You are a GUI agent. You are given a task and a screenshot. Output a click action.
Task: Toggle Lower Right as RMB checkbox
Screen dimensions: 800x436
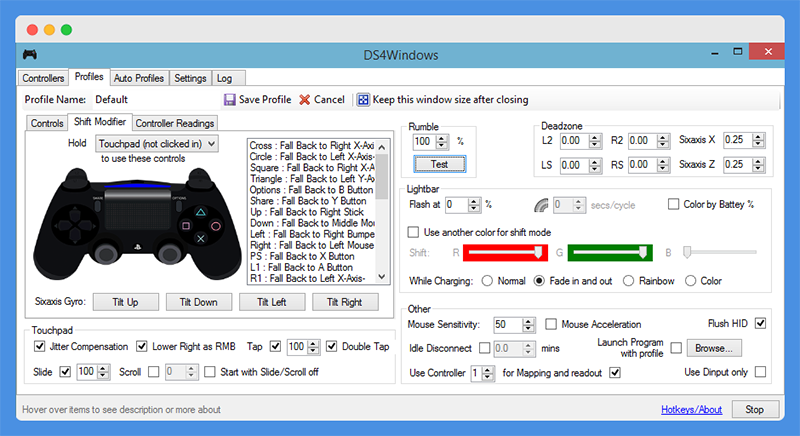click(142, 346)
